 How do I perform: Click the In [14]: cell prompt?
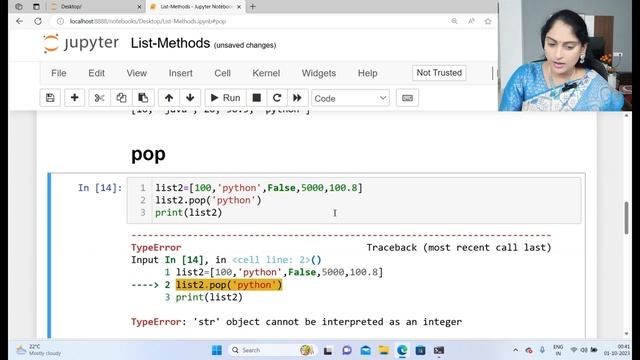(x=100, y=188)
